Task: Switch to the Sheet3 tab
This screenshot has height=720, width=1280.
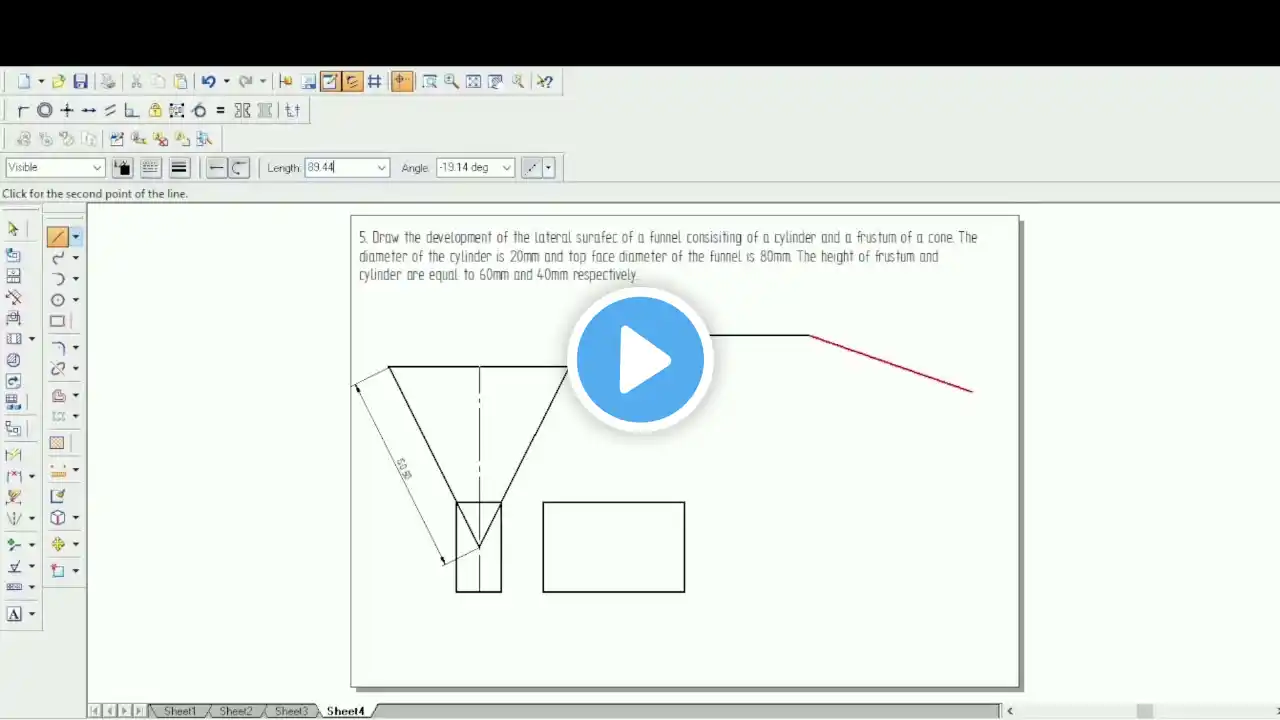Action: click(x=291, y=711)
